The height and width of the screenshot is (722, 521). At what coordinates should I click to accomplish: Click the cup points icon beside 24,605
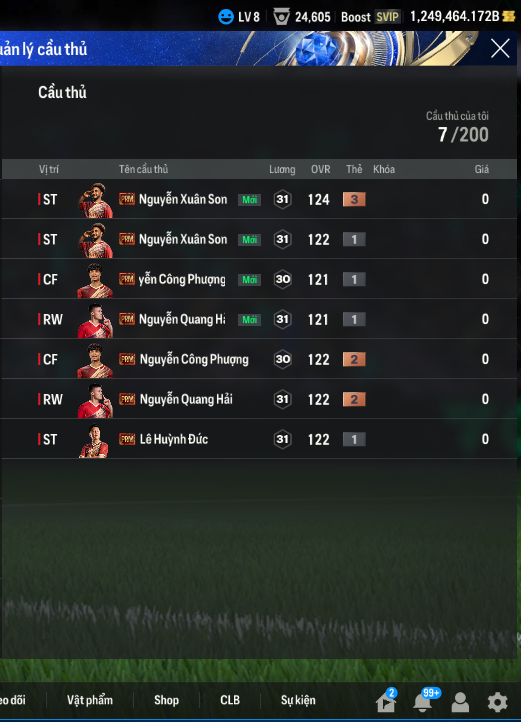(x=281, y=17)
